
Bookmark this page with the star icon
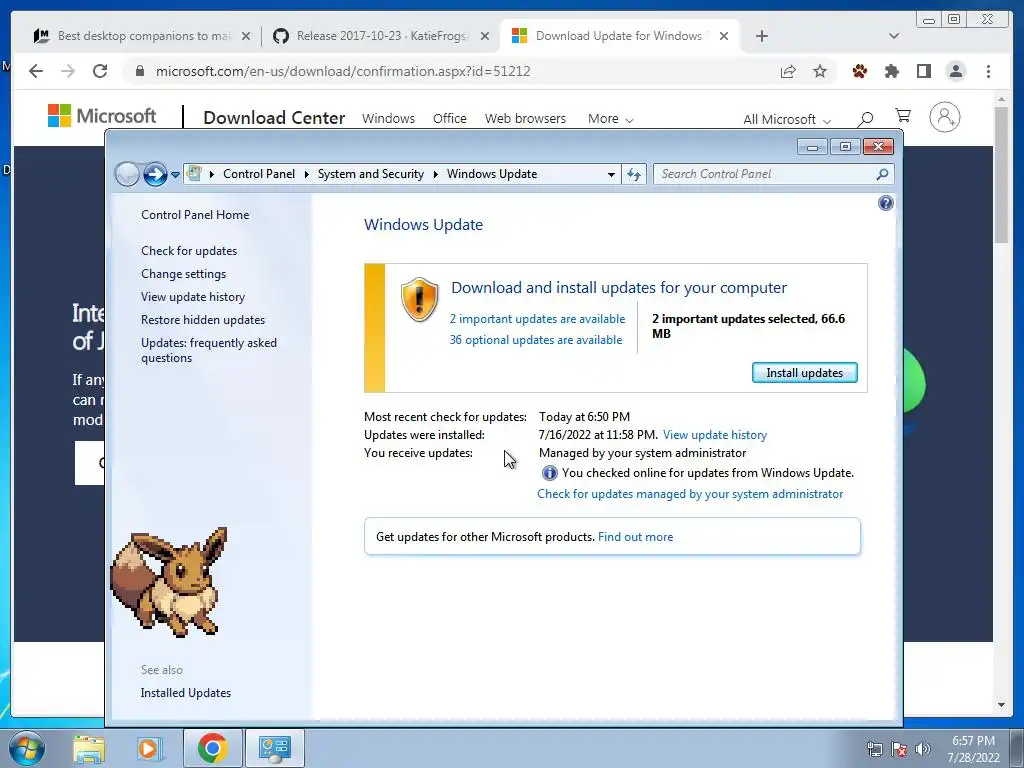click(820, 71)
